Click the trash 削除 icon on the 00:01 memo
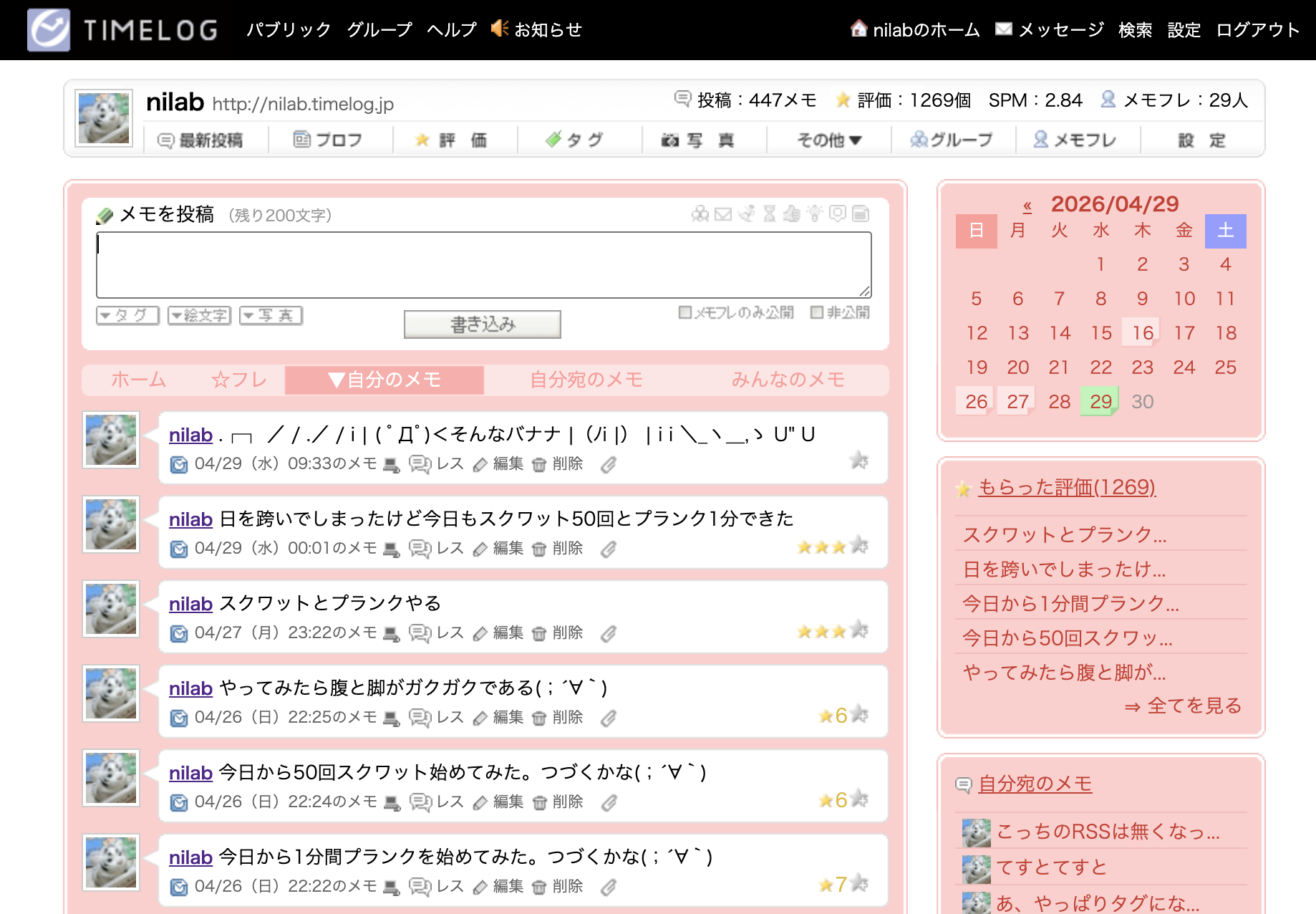 point(539,549)
